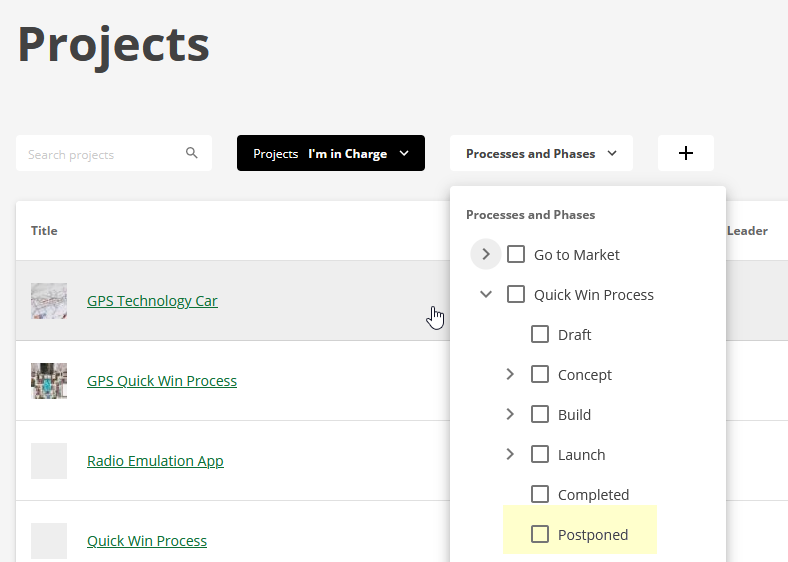Select the Postponed phase checkbox
This screenshot has width=788, height=562.
[x=540, y=534]
